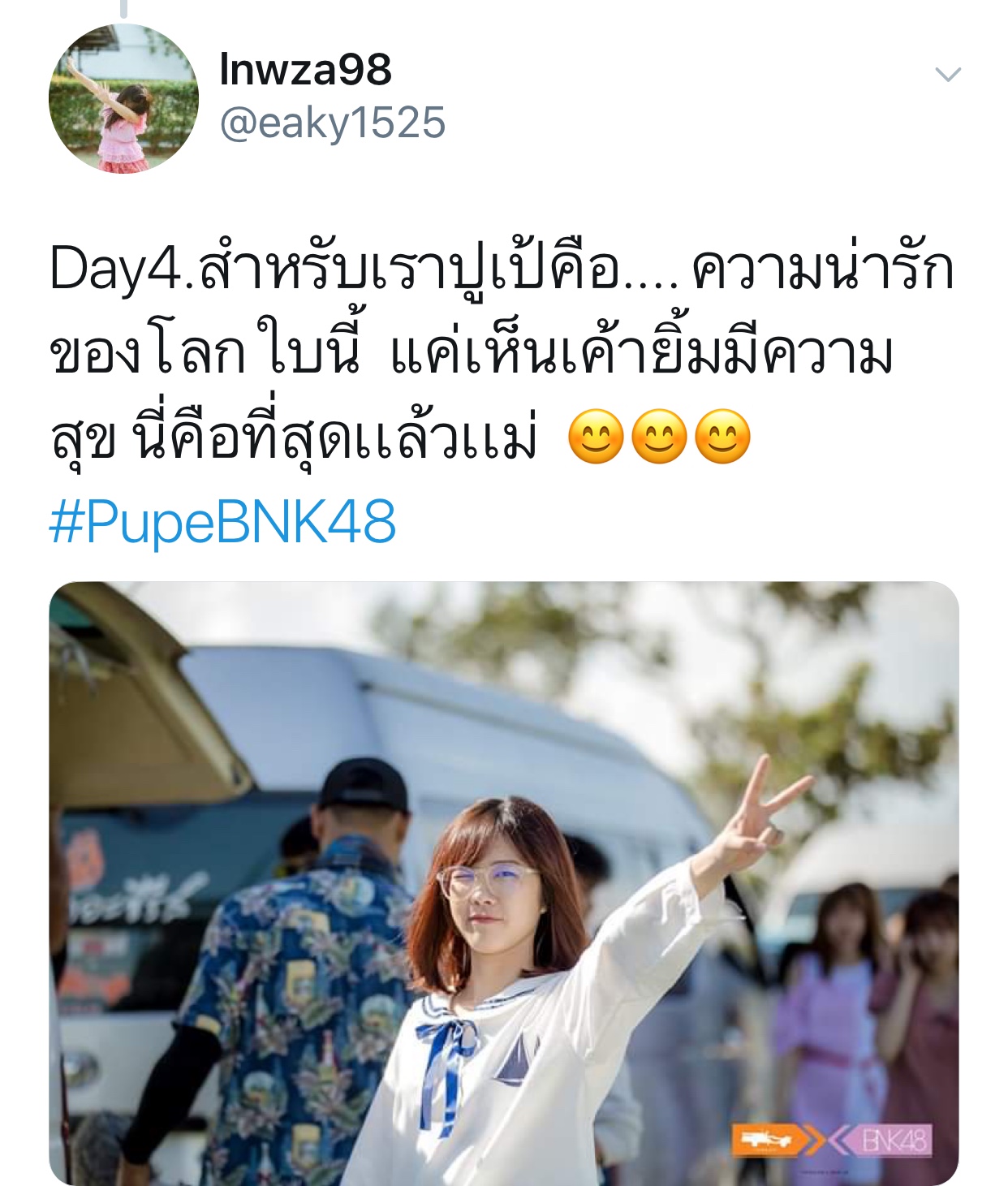Tap the thread connector line above avatar
The width and height of the screenshot is (1008, 1186).
(123, 9)
